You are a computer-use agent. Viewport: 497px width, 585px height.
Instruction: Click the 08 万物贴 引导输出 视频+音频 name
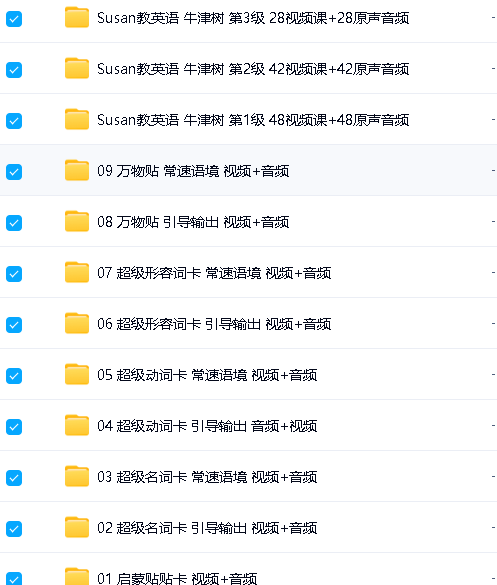(193, 222)
